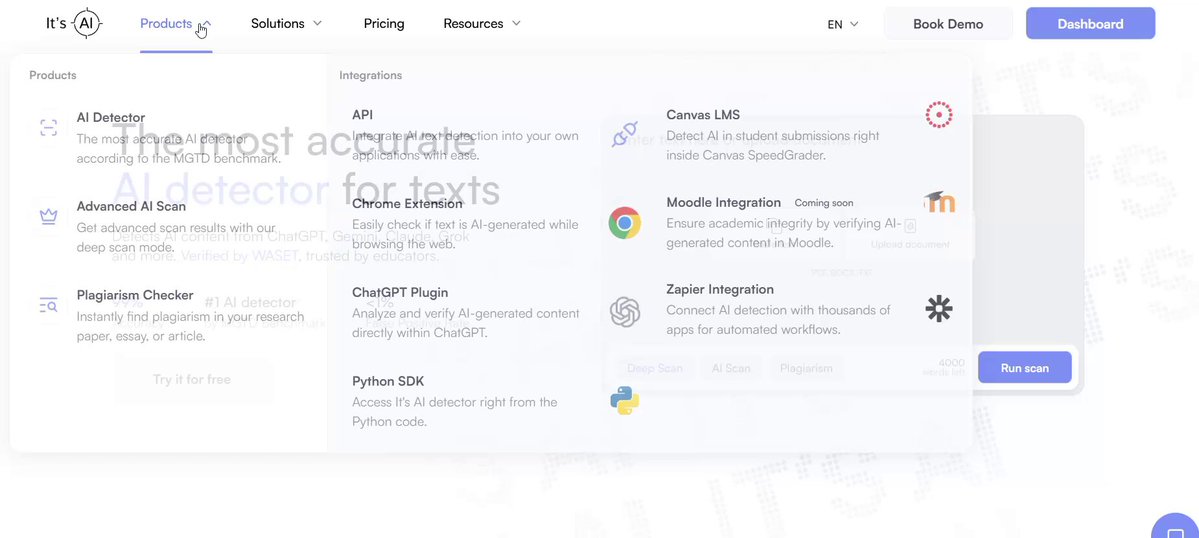This screenshot has height=538, width=1199.
Task: Click the crown icon for Advanced AI Scan
Action: pos(48,216)
